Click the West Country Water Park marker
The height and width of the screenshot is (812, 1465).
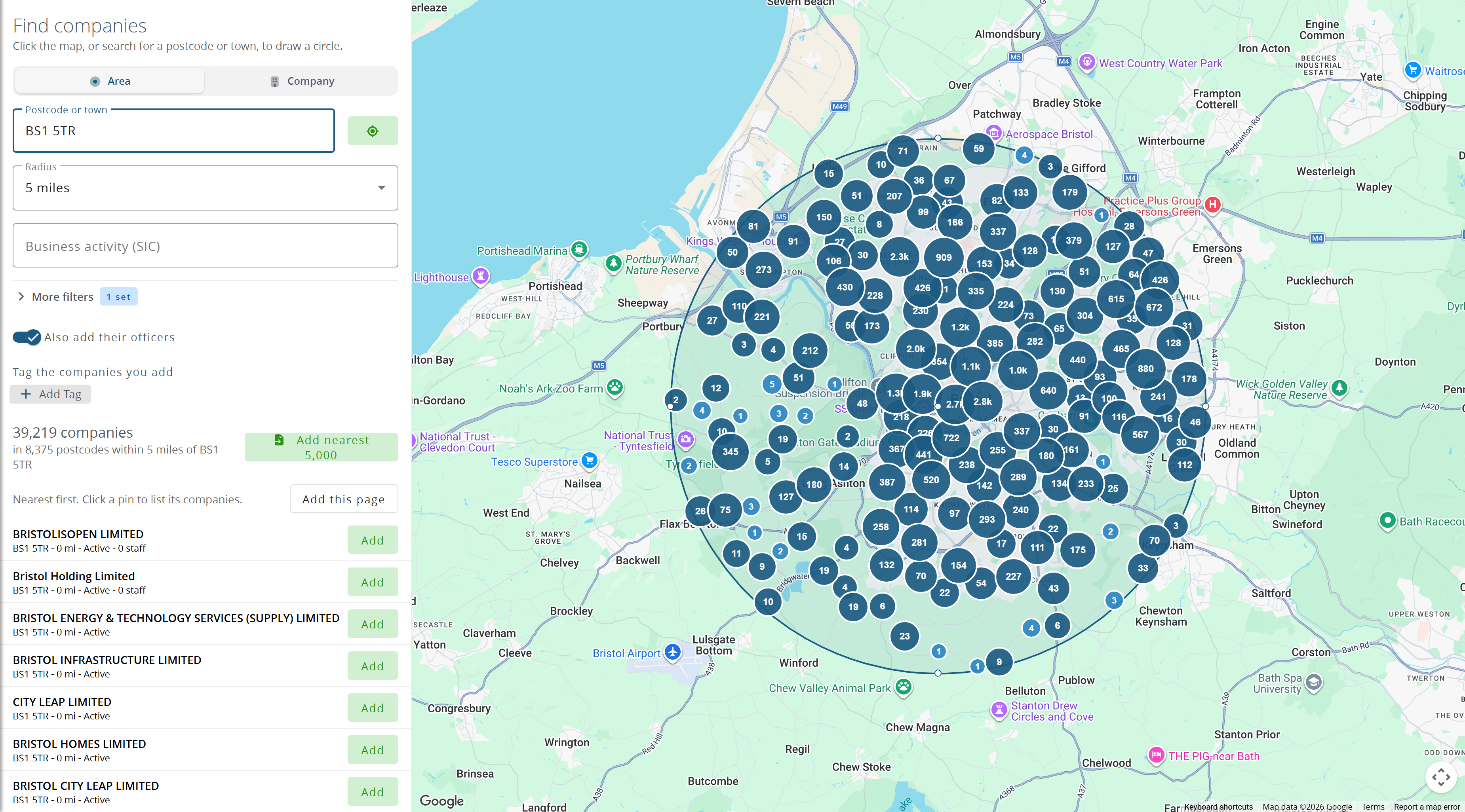(x=1087, y=62)
